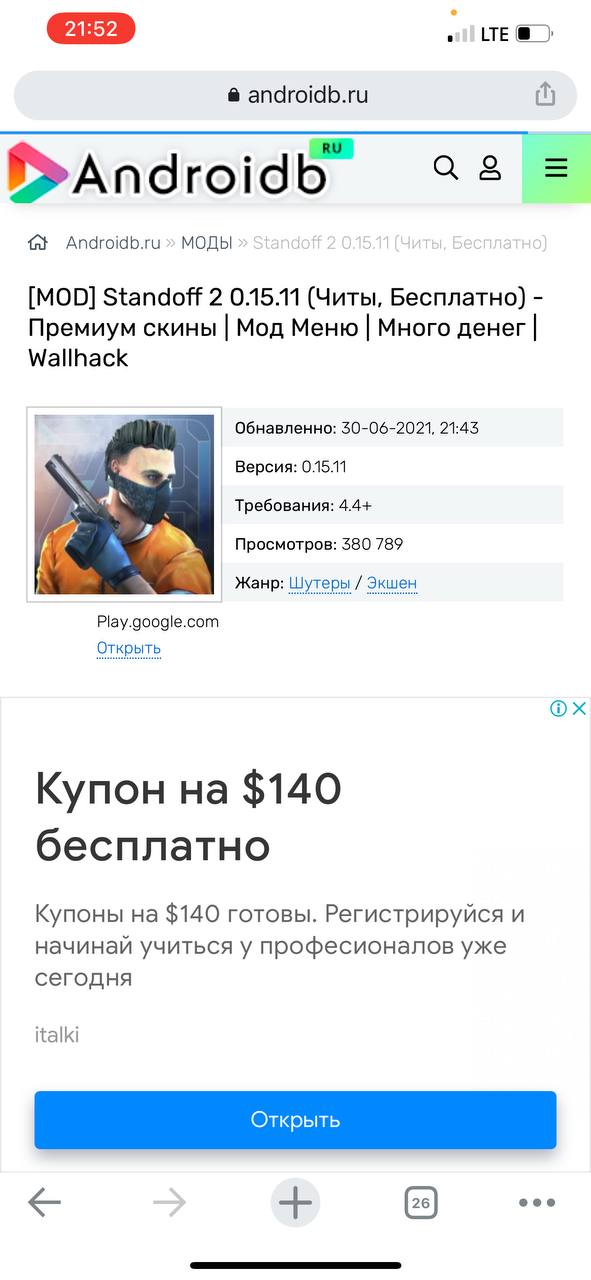This screenshot has height=1280, width=591.
Task: Close the italki ad with X
Action: pos(579,709)
